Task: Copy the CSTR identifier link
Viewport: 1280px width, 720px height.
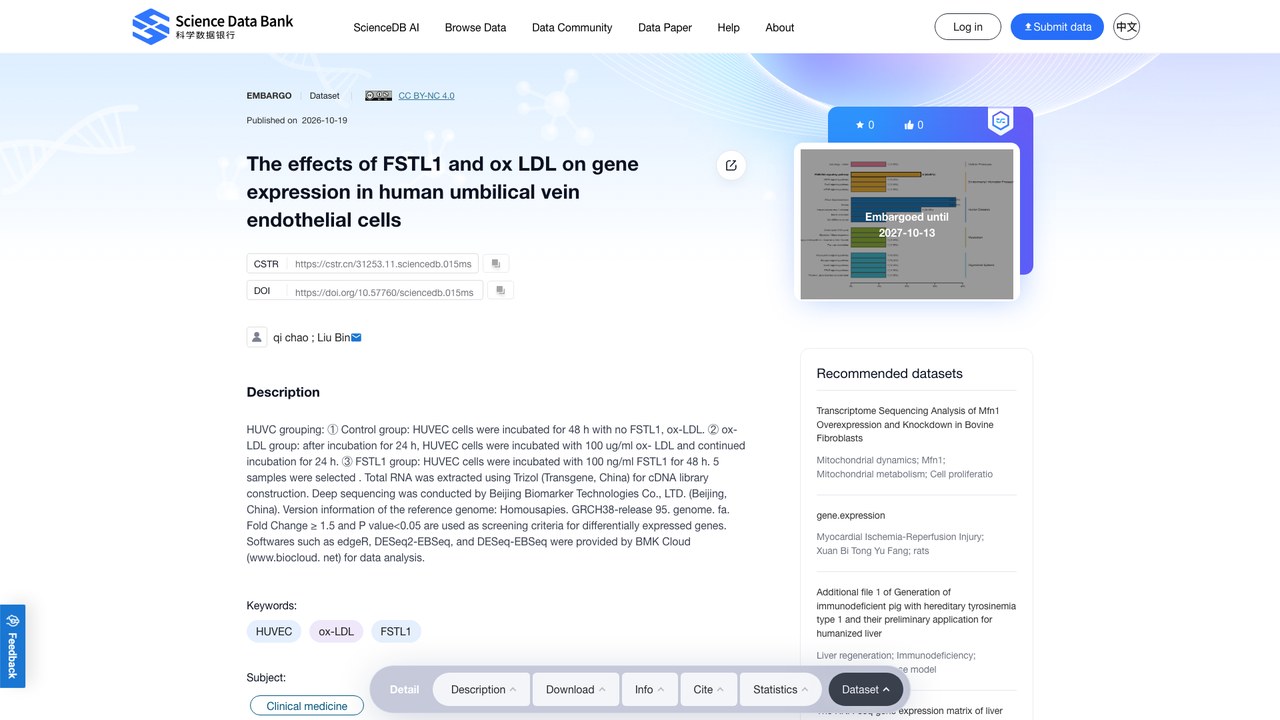Action: (x=495, y=264)
